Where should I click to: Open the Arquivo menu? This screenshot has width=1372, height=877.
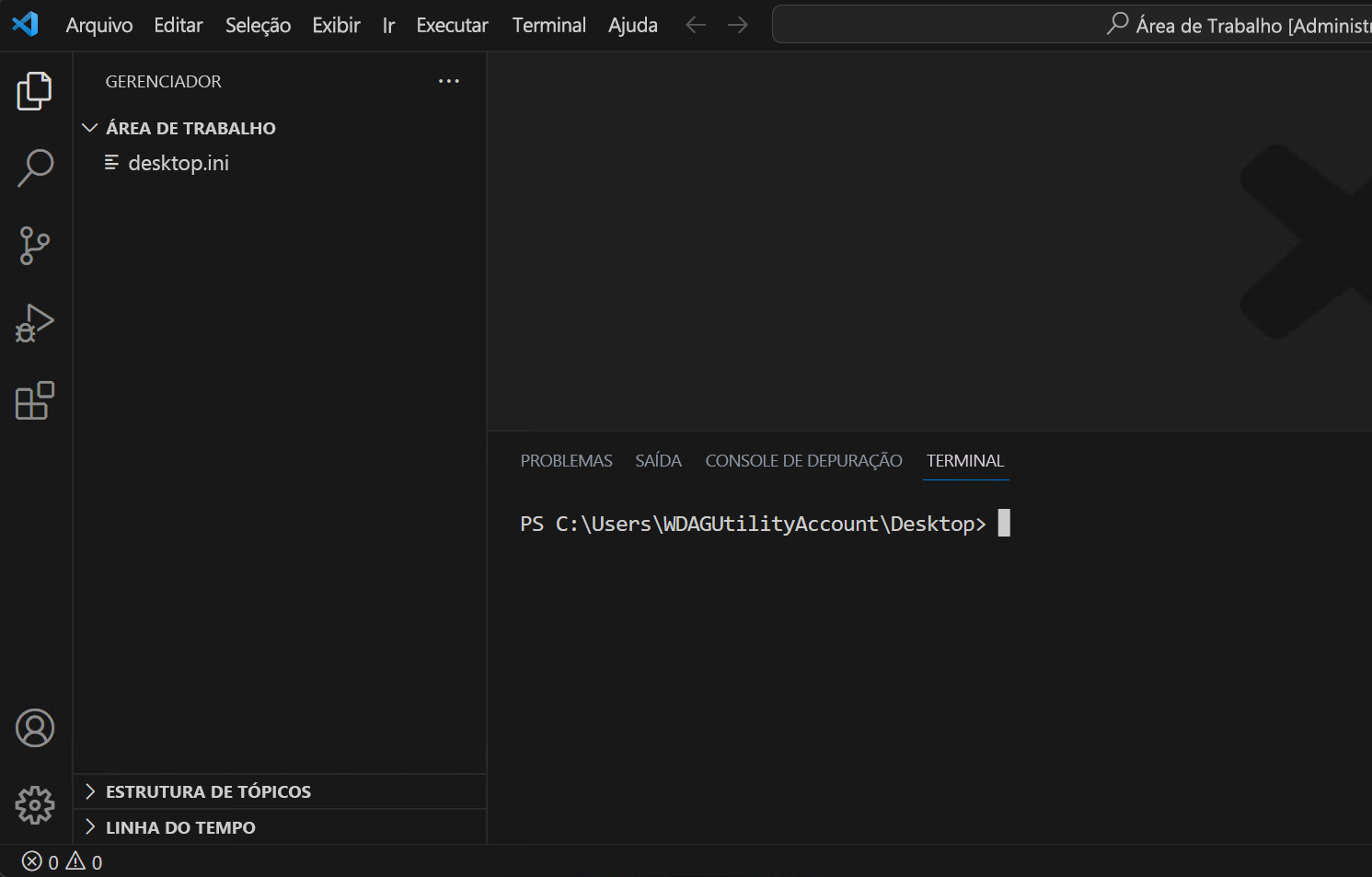pyautogui.click(x=99, y=25)
